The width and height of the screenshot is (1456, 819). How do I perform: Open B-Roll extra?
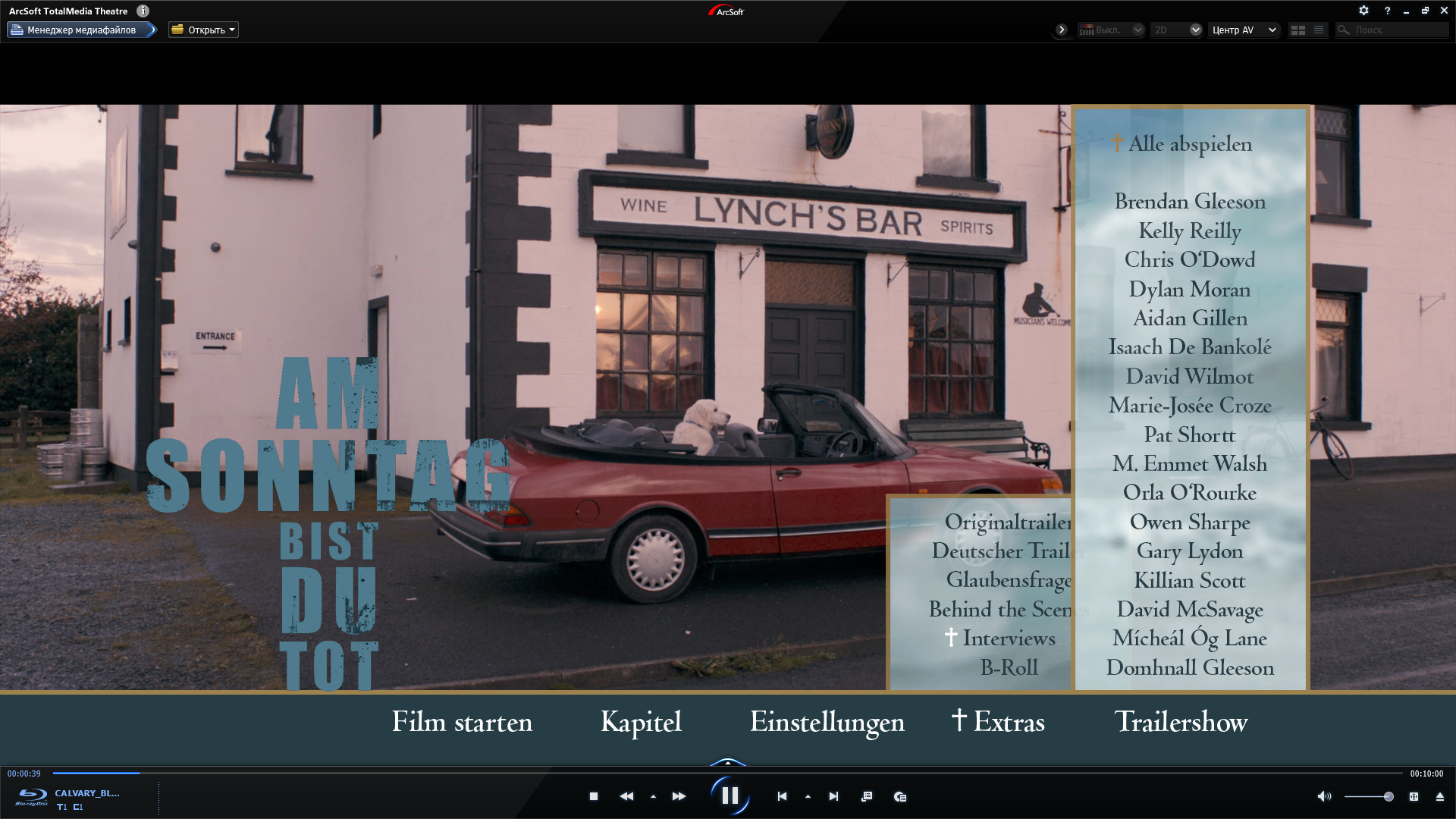(1009, 667)
